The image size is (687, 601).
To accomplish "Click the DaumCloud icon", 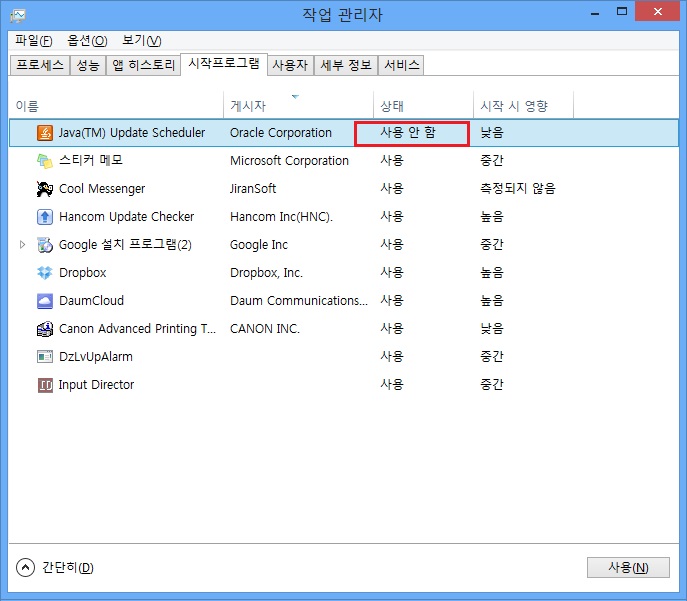I will click(45, 301).
